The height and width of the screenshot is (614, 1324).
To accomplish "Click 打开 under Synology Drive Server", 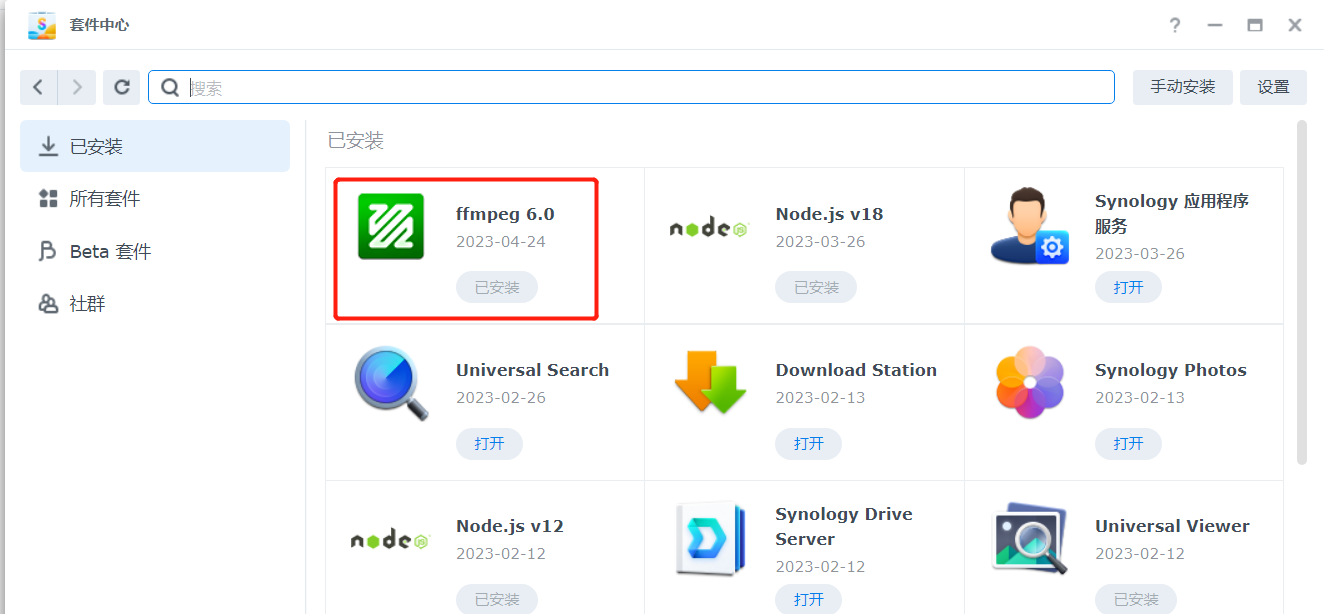I will pyautogui.click(x=808, y=599).
